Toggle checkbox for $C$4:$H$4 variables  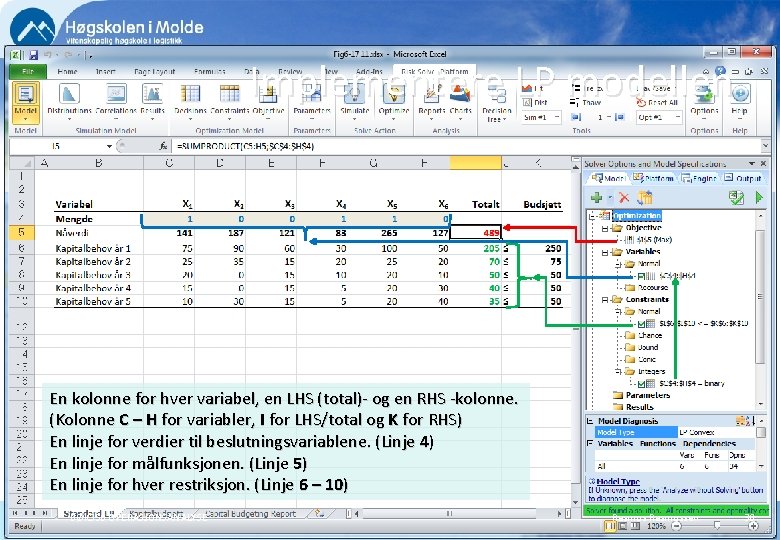point(642,276)
